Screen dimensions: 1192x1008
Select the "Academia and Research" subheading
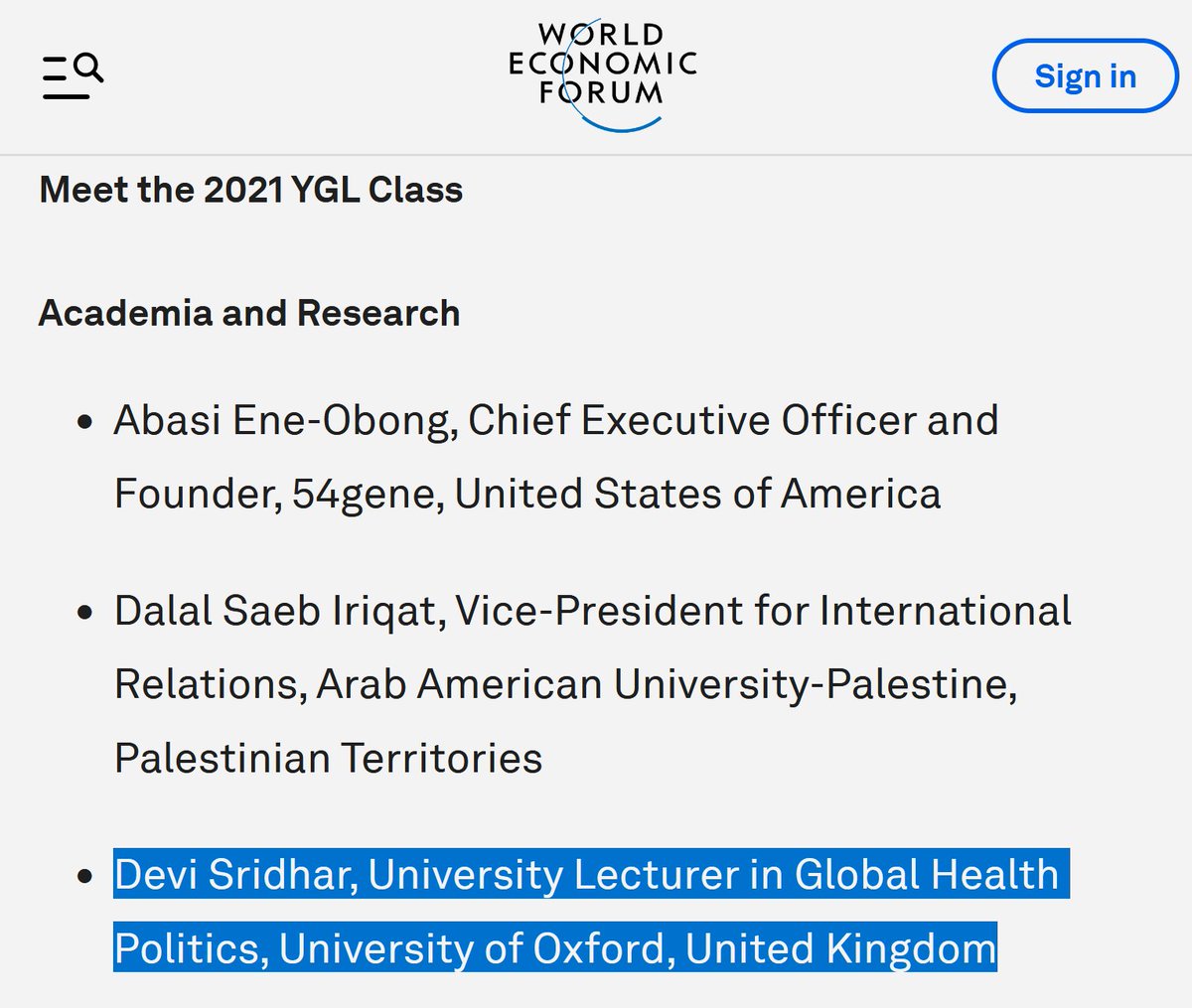click(249, 313)
